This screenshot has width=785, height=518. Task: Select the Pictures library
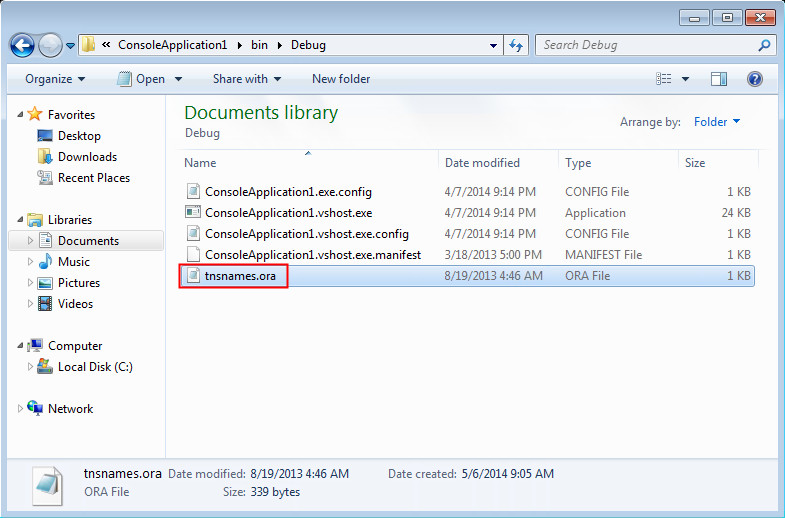coord(79,283)
